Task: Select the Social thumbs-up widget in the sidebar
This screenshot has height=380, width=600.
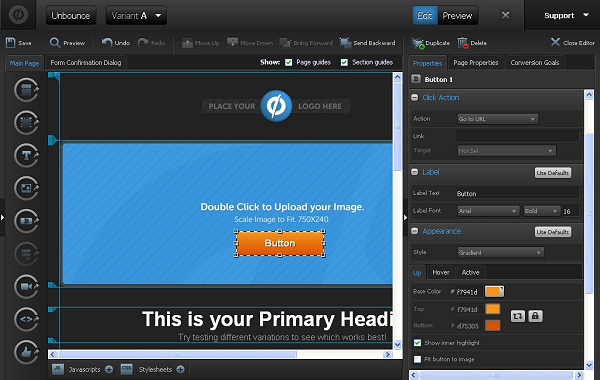Action: point(26,352)
